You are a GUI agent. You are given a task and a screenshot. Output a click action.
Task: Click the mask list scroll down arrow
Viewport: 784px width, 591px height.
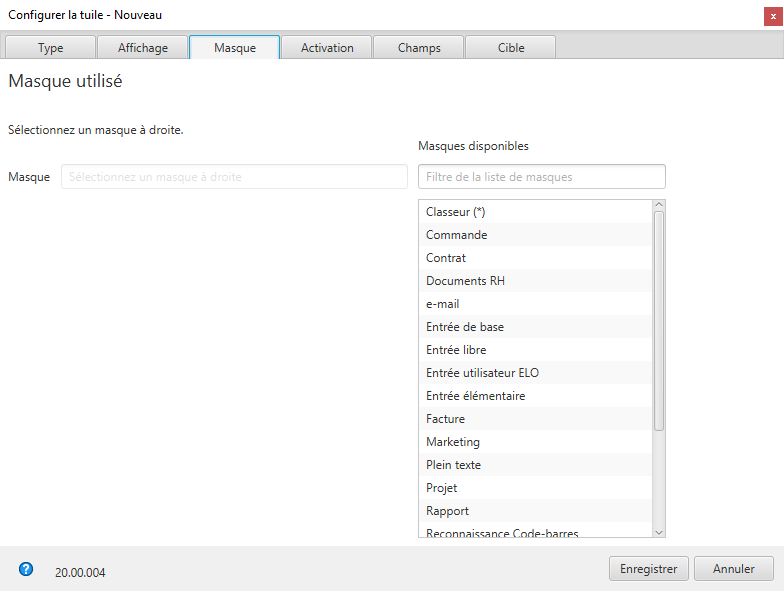point(659,532)
